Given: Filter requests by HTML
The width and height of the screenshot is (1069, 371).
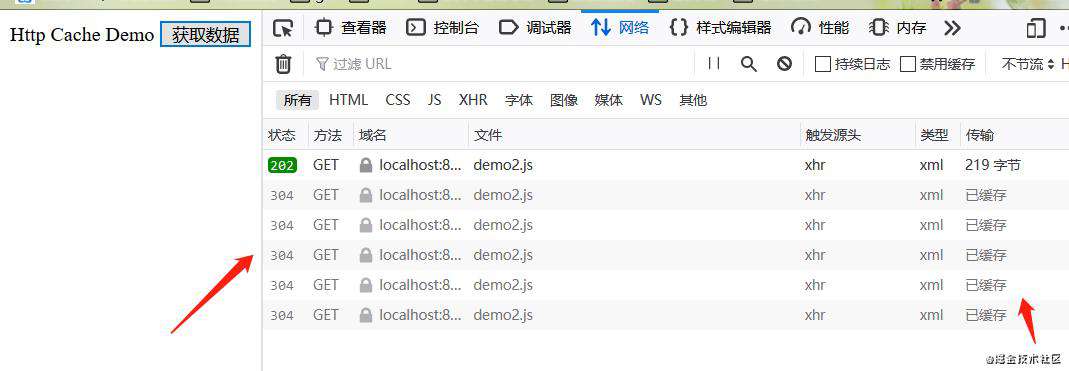Looking at the screenshot, I should click(348, 100).
